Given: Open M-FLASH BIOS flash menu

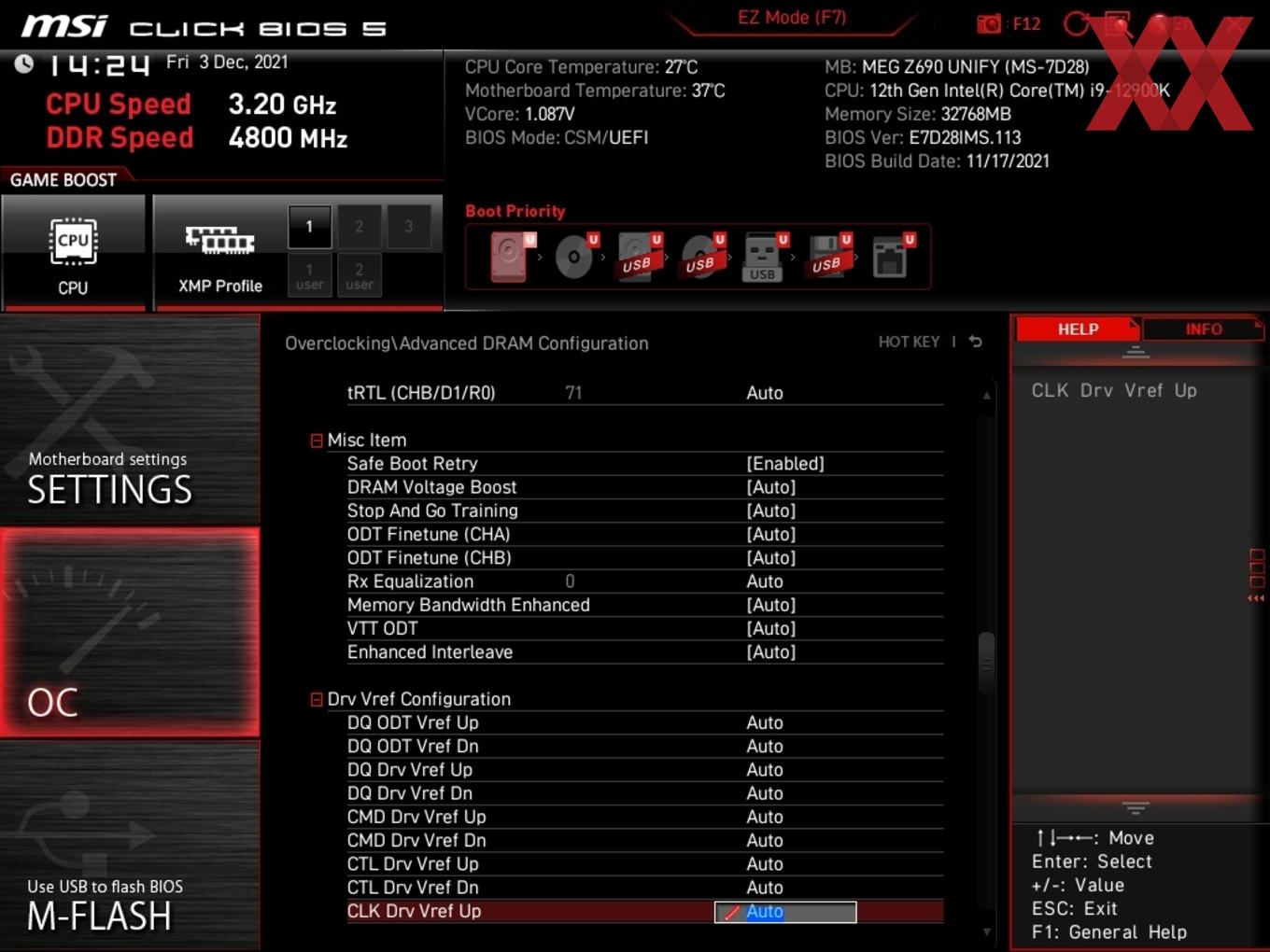Looking at the screenshot, I should 130,846.
